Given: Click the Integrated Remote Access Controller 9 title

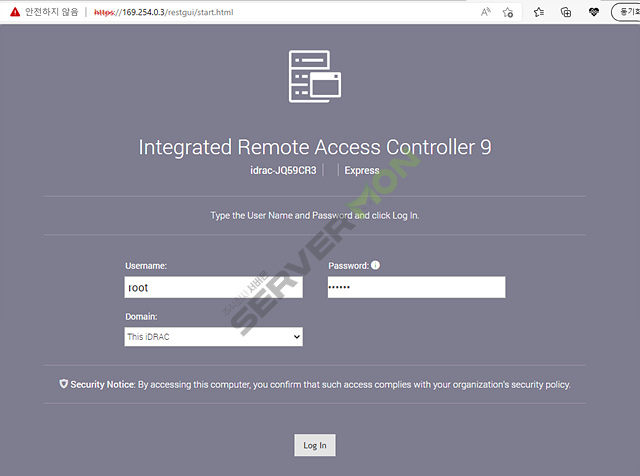Looking at the screenshot, I should click(x=315, y=147).
